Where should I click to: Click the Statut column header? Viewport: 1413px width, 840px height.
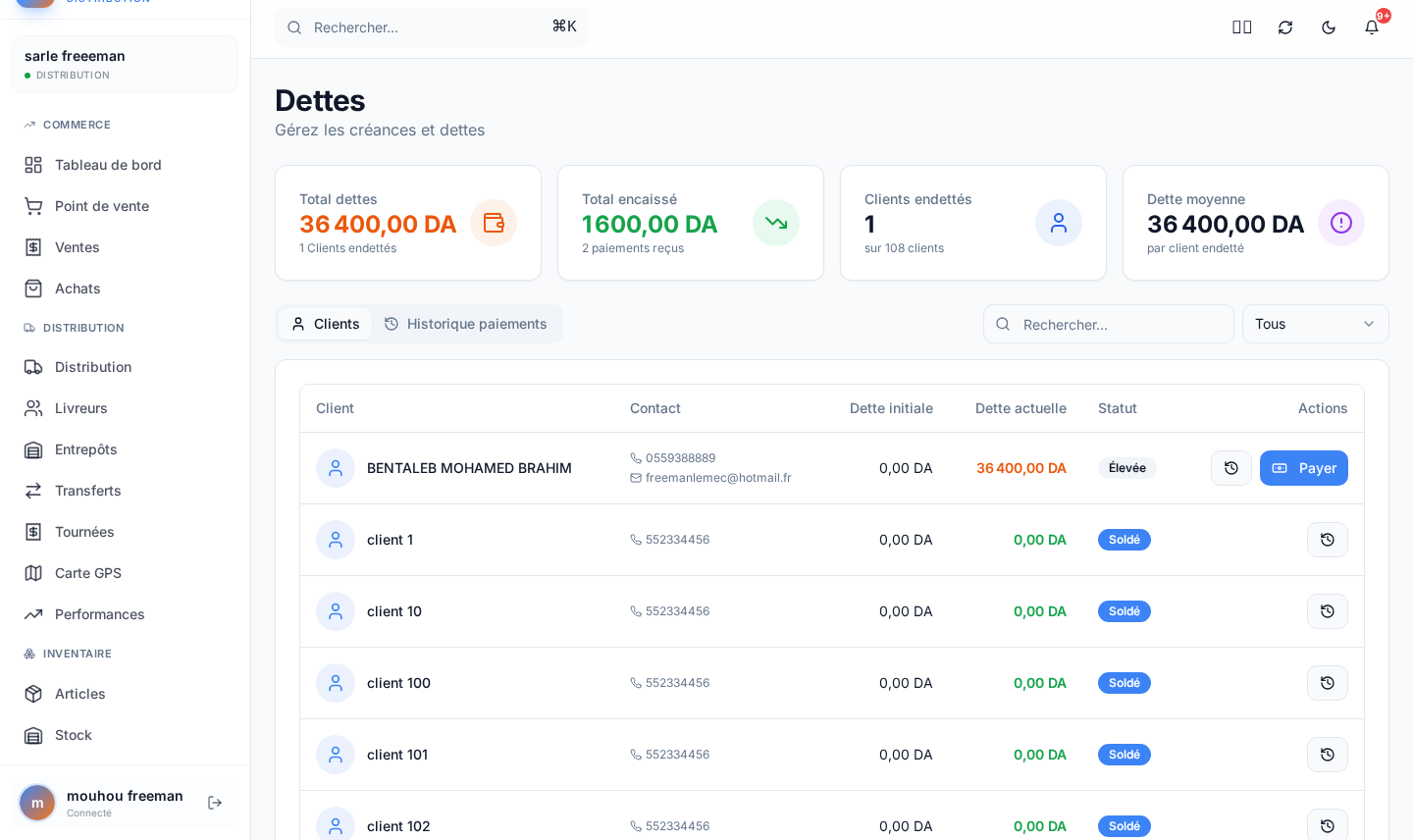(1118, 408)
